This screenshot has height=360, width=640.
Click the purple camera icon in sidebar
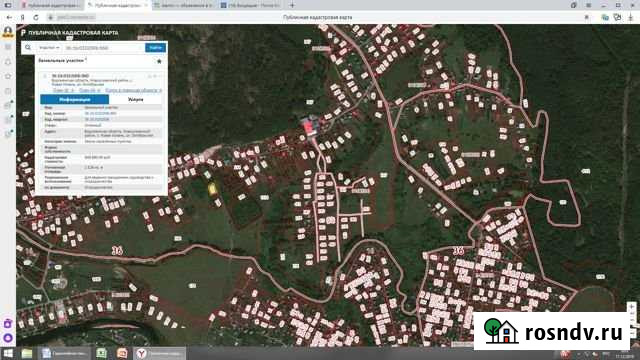tap(8, 324)
